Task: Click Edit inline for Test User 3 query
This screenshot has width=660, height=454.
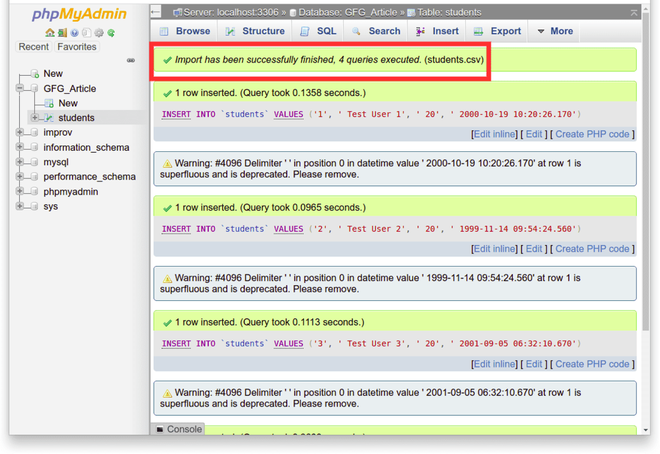Action: pyautogui.click(x=494, y=364)
